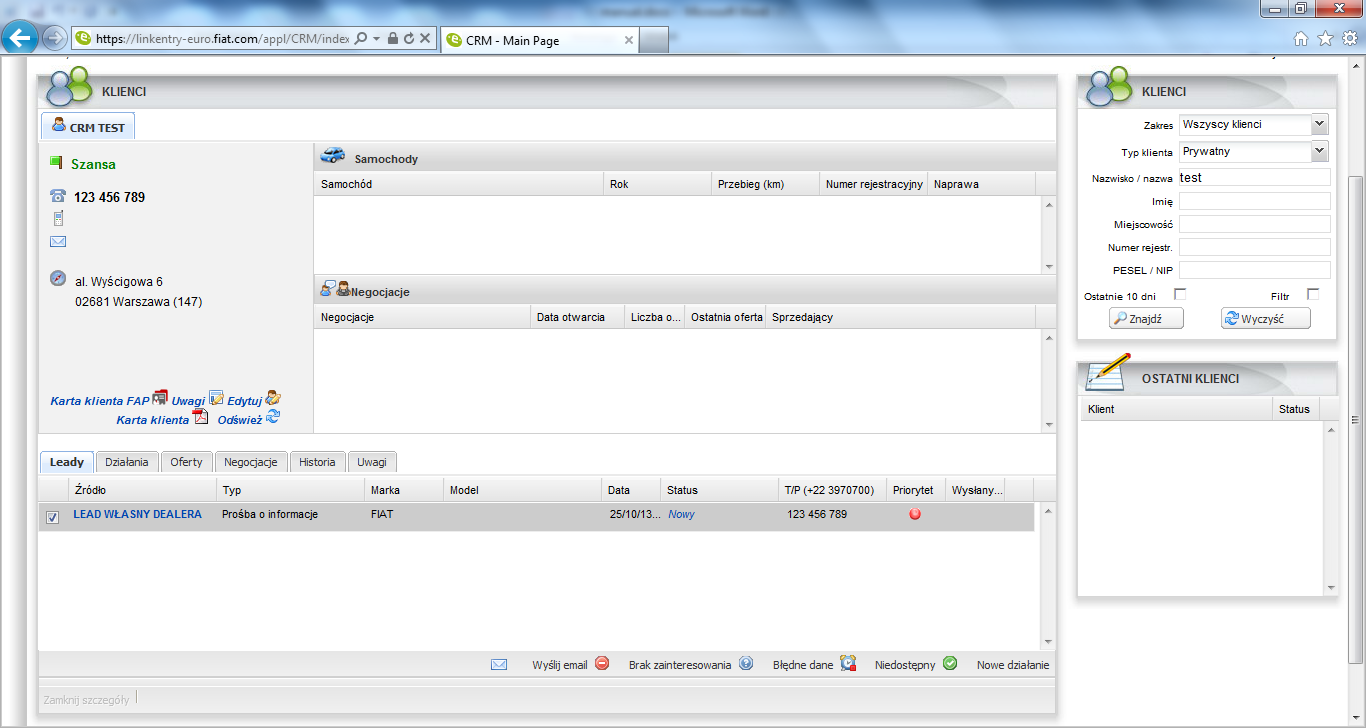Click the green check icon before Nowe działanie
Viewport: 1366px width, 728px height.
click(950, 663)
